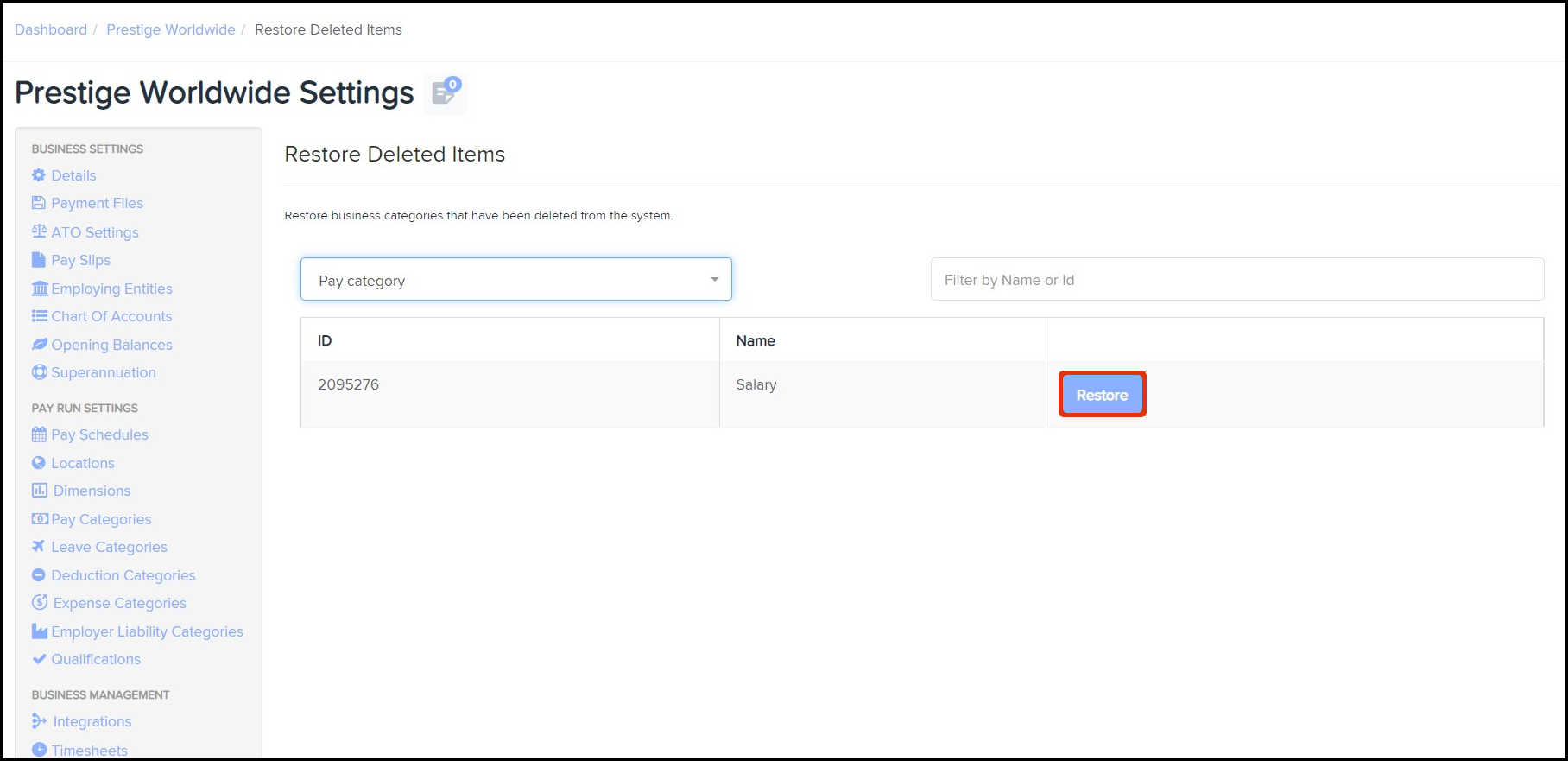
Task: Open the Prestige Worldwide breadcrumb link
Action: coord(171,29)
